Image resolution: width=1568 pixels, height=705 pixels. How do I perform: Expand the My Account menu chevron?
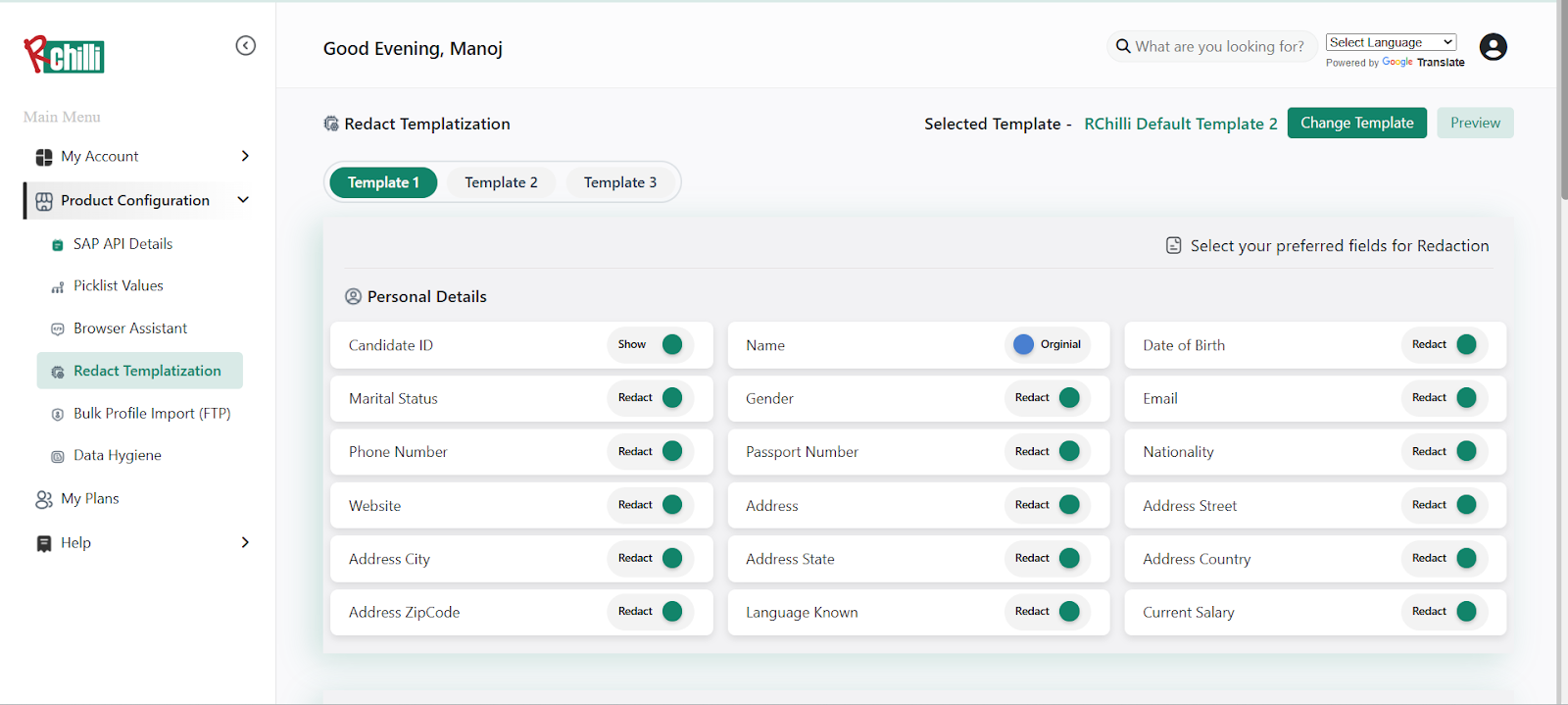pos(245,156)
